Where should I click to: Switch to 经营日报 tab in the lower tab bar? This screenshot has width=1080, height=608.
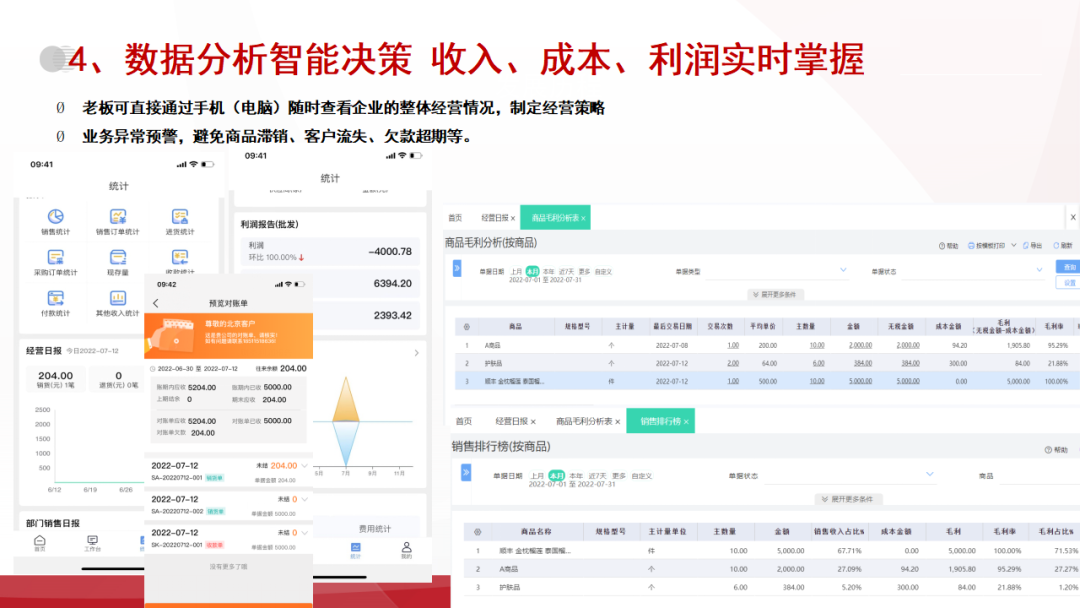(512, 421)
